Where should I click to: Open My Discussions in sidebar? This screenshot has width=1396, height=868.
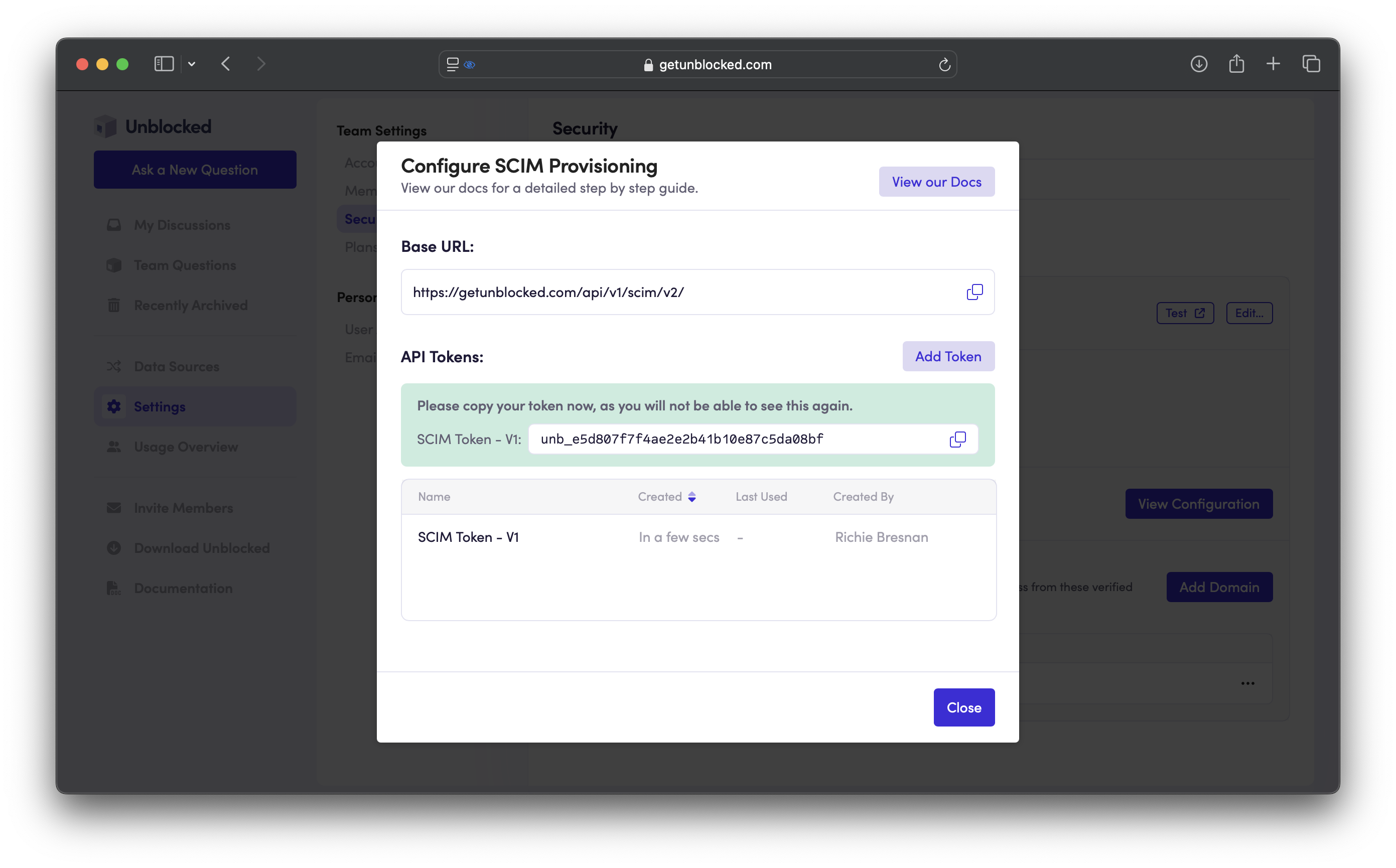coord(195,225)
